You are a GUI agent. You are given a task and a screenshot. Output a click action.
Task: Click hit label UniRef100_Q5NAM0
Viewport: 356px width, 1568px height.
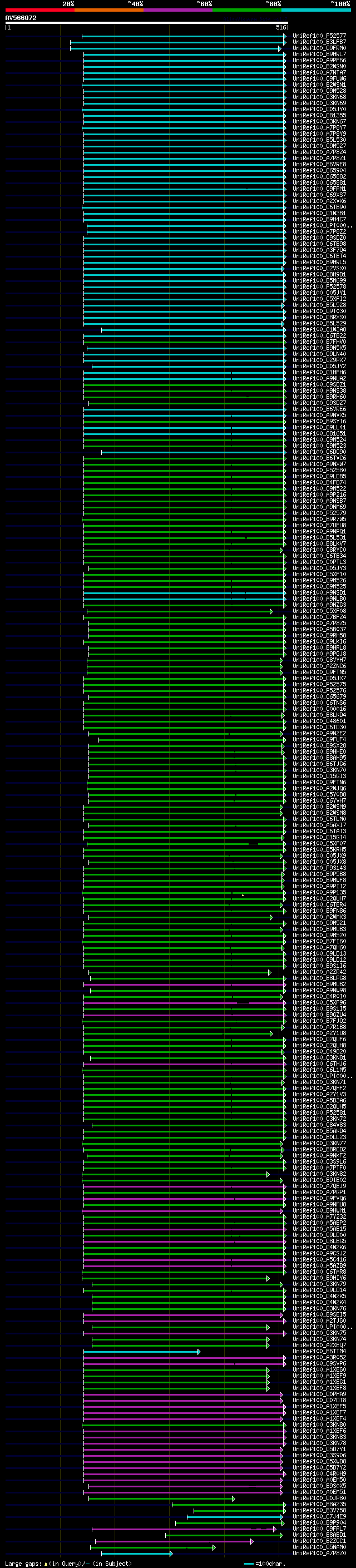319,1547
